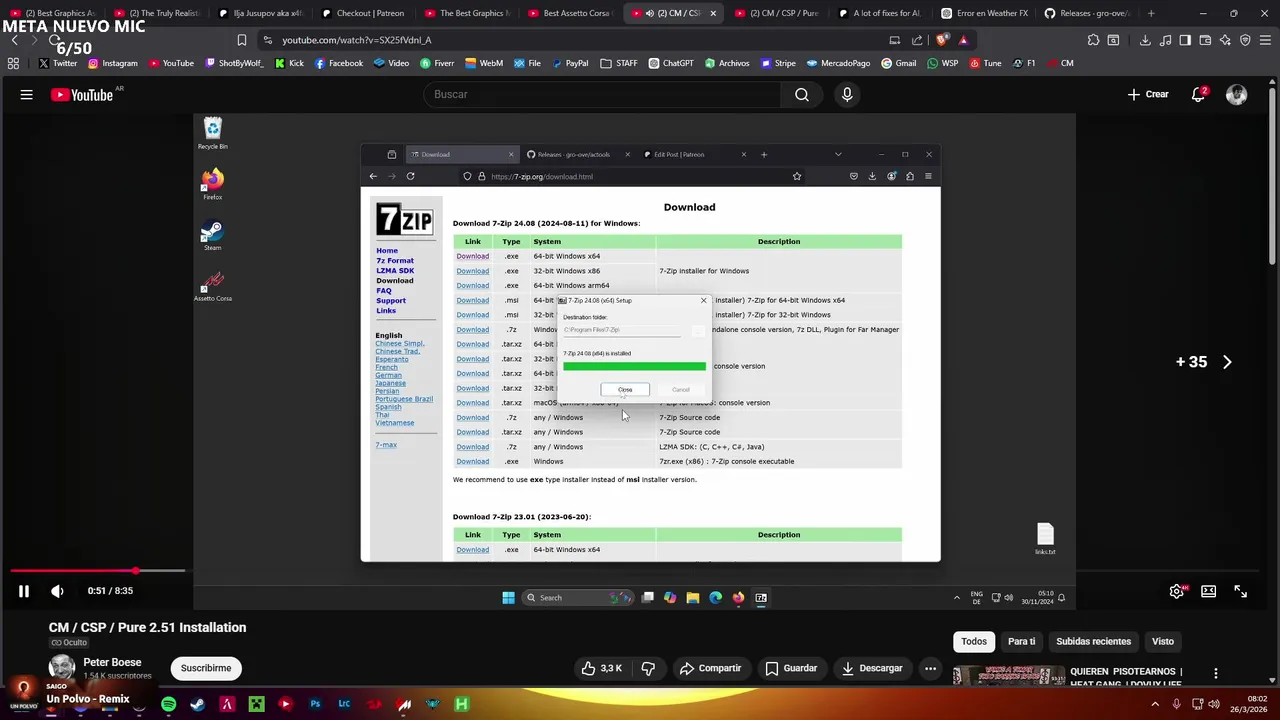Open the STAFF bookmarks folder
Viewport: 1280px width, 720px height.
coord(619,63)
